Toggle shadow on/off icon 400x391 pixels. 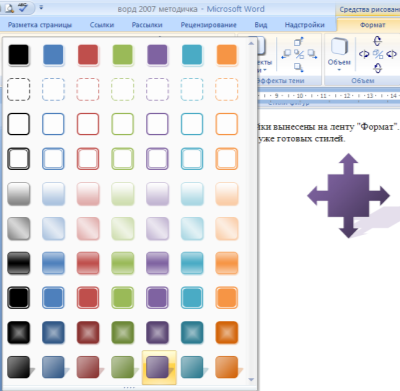[299, 54]
